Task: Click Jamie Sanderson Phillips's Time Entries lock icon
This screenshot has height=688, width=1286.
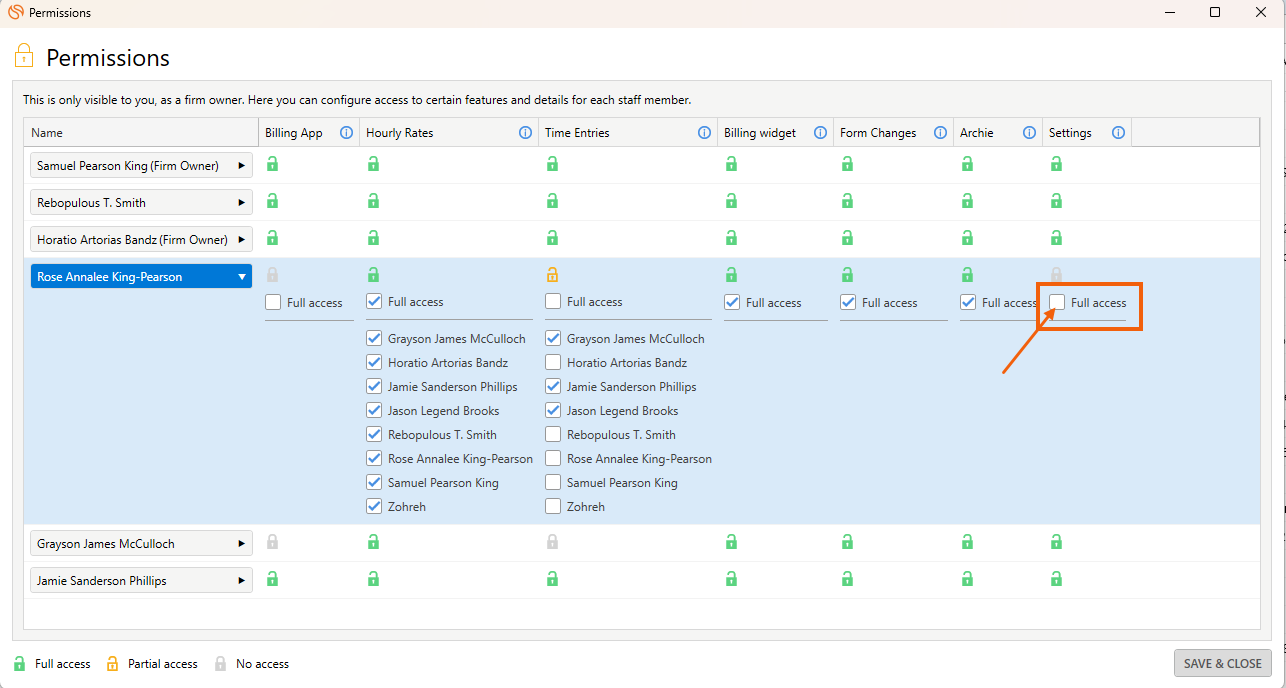Action: click(x=552, y=578)
